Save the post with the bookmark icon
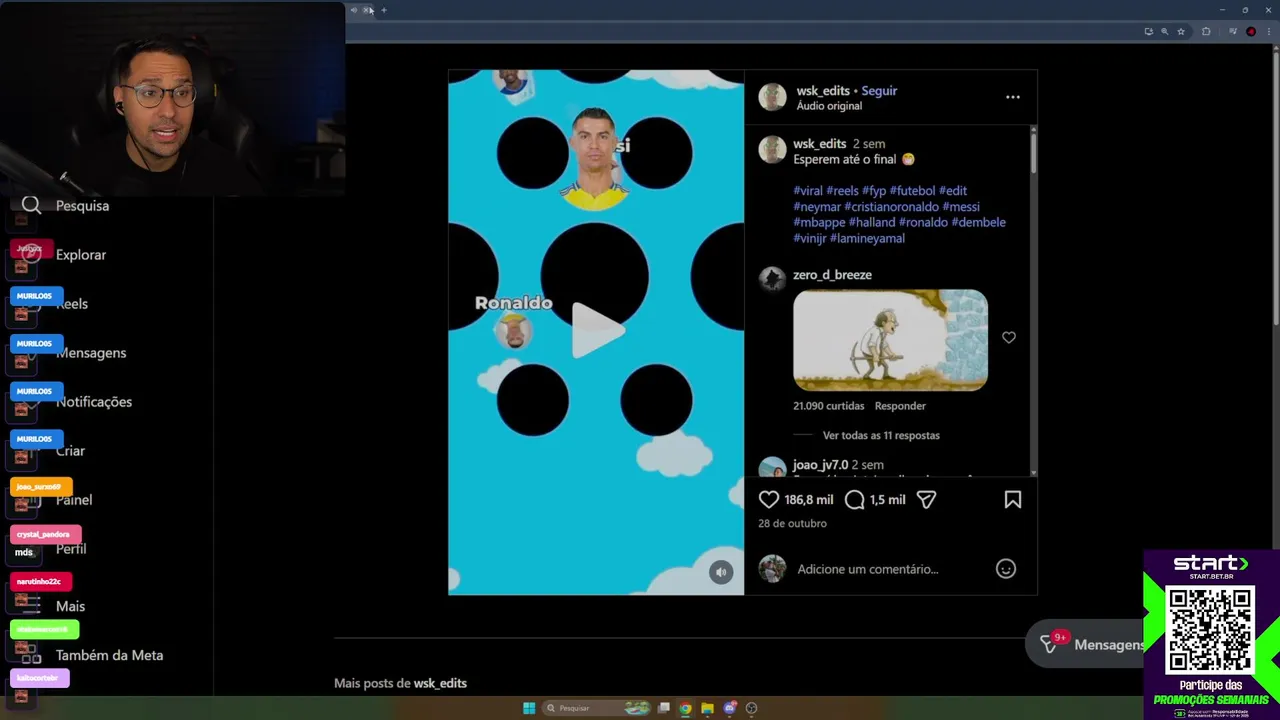Screen dimensions: 1280x720 point(1012,499)
